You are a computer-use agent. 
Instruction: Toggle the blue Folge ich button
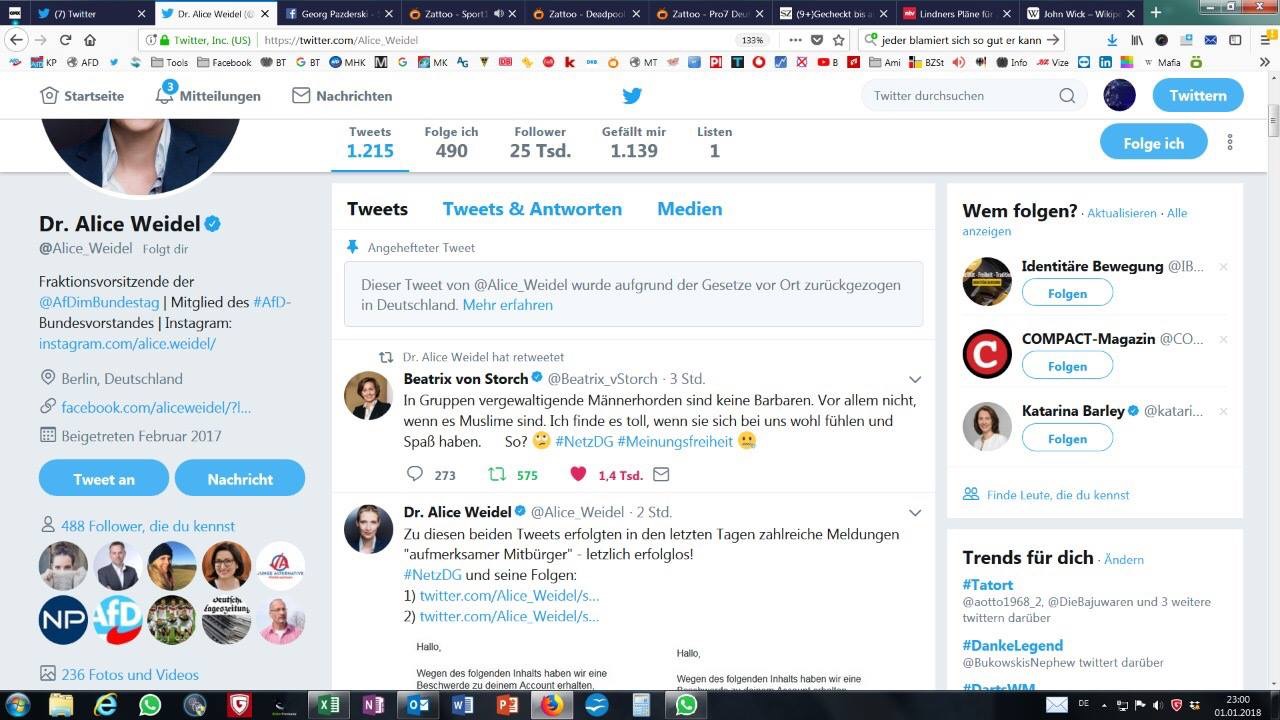click(x=1153, y=143)
